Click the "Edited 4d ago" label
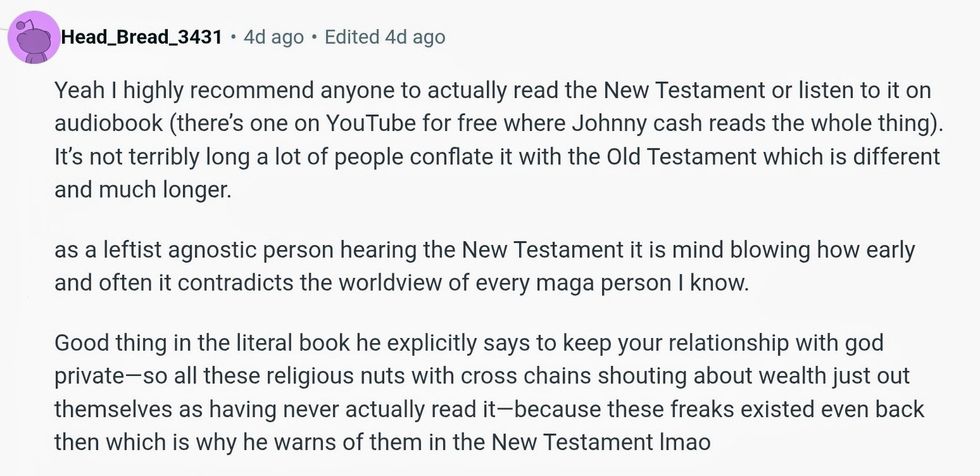 tap(385, 37)
